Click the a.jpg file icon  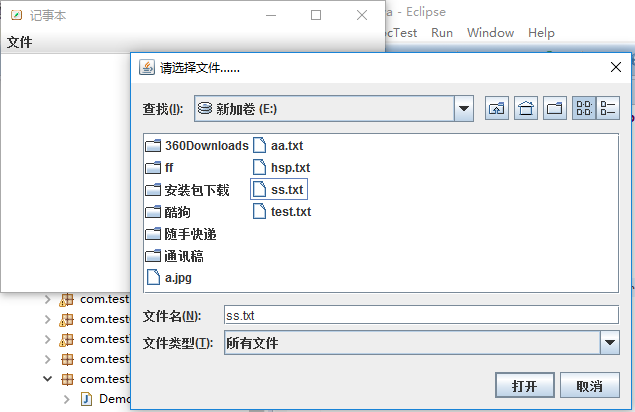coord(153,278)
